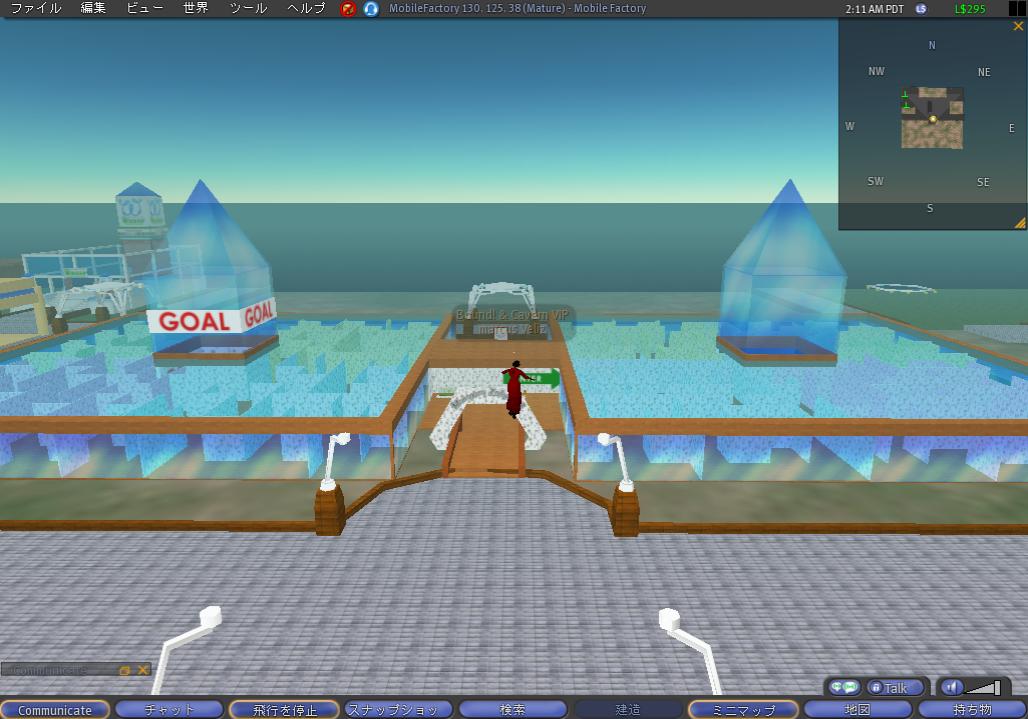Open inventory with 持ち物 button
The width and height of the screenshot is (1028, 719).
coord(972,710)
